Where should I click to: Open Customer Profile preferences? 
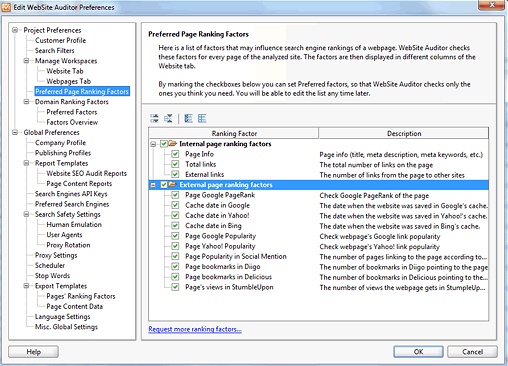pyautogui.click(x=60, y=40)
